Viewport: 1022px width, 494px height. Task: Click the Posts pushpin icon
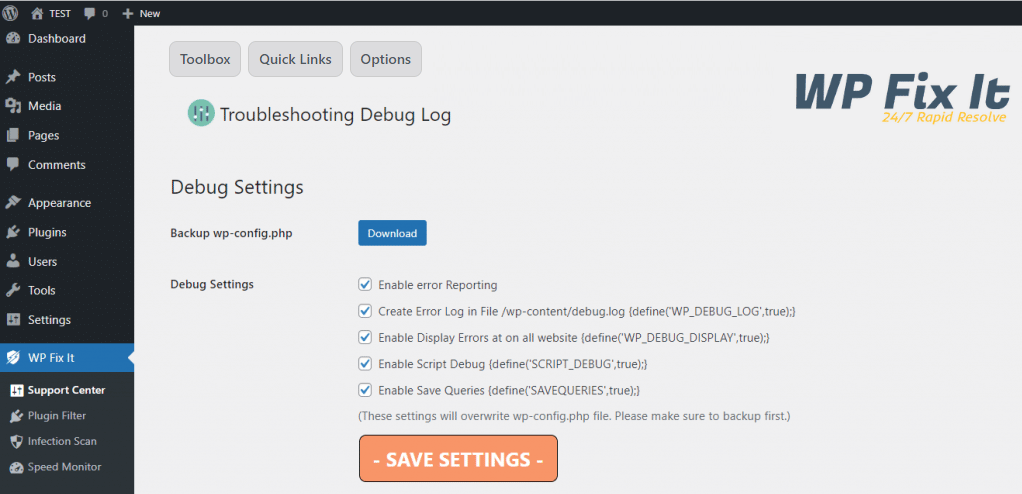13,77
